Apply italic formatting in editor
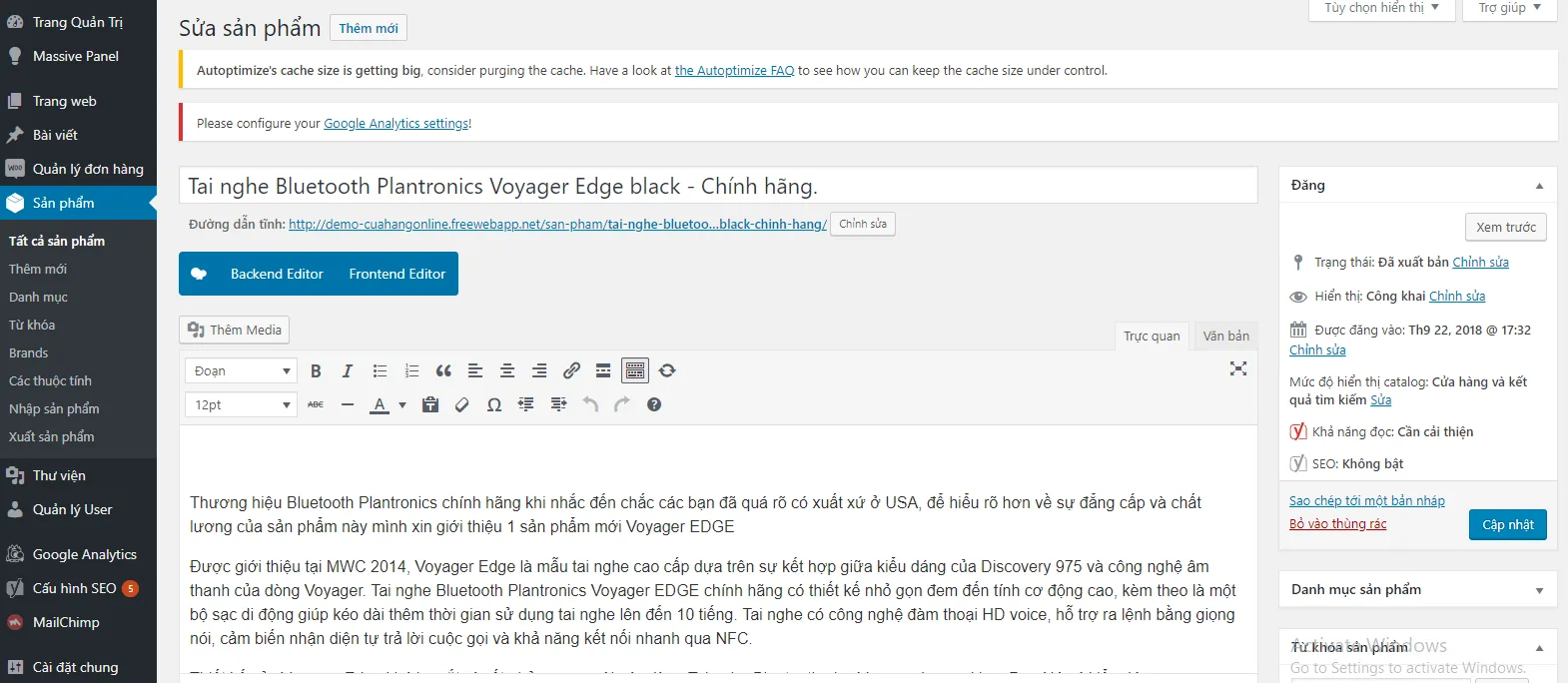 [x=348, y=370]
